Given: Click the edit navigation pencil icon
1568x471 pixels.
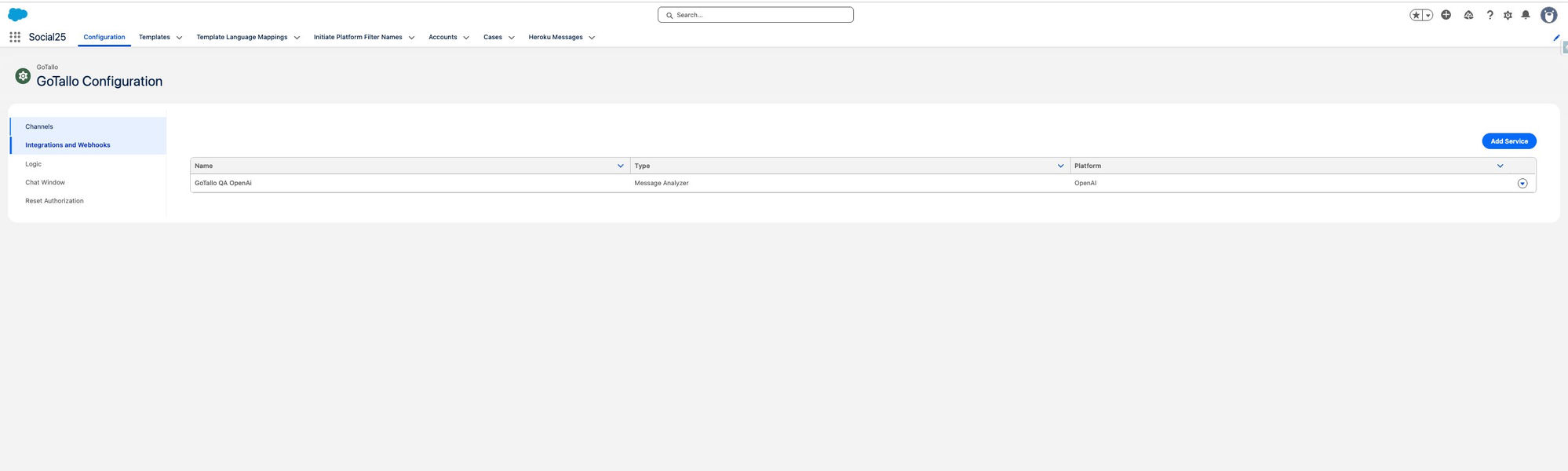Looking at the screenshot, I should (1556, 38).
